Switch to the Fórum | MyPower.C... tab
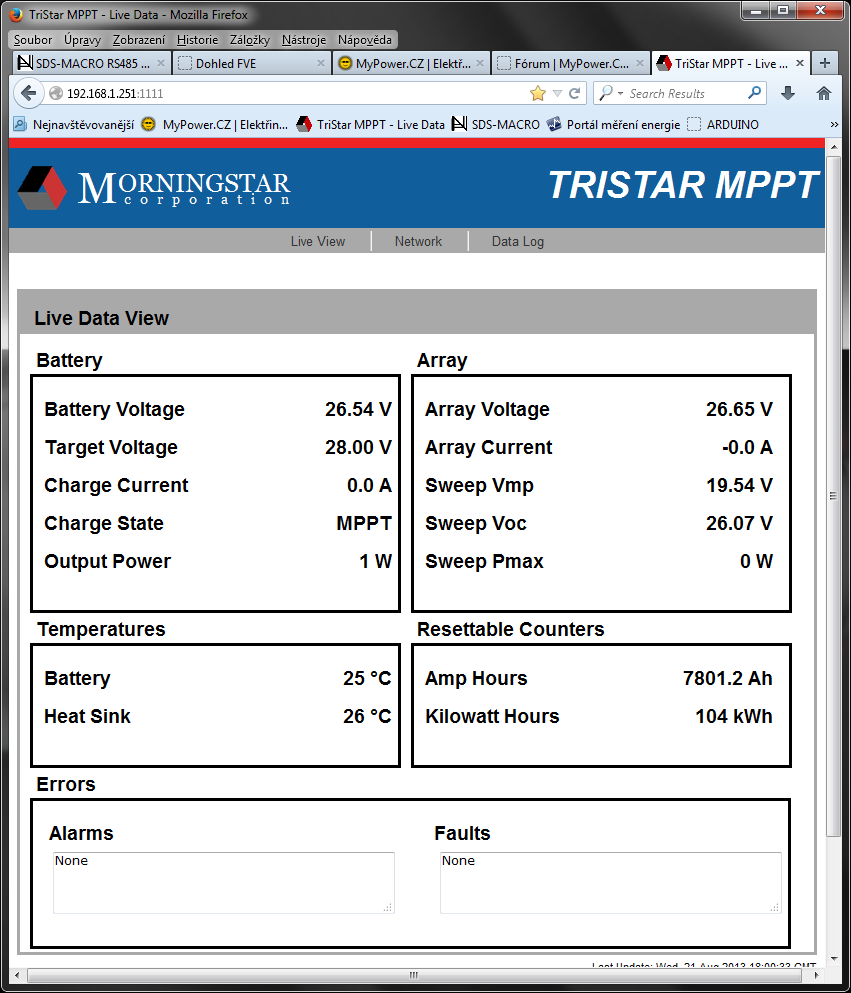 point(570,63)
